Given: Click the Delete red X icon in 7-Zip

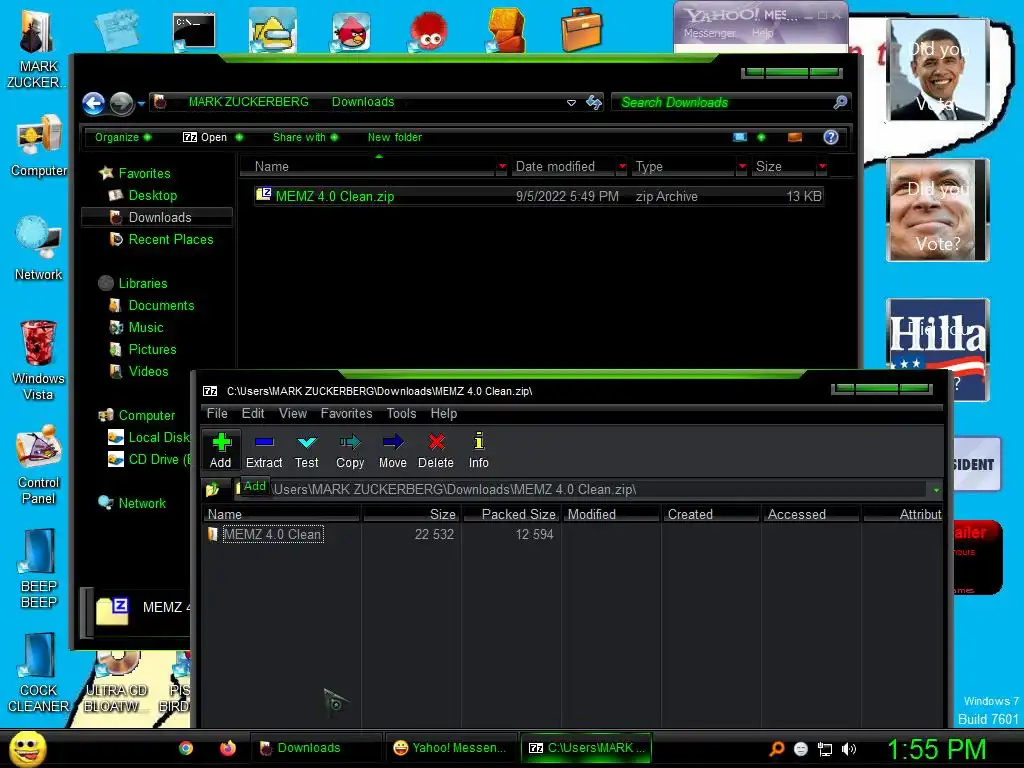Looking at the screenshot, I should point(436,442).
